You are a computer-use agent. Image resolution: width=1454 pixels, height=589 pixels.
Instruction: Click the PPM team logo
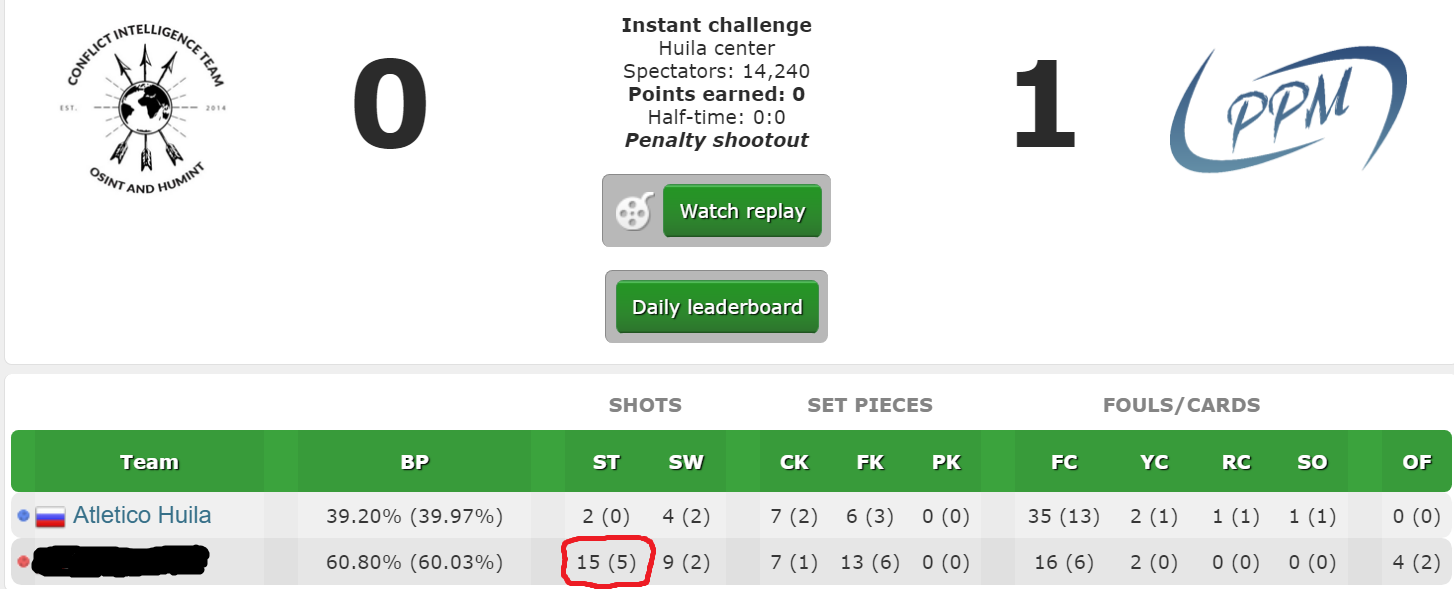[x=1288, y=109]
